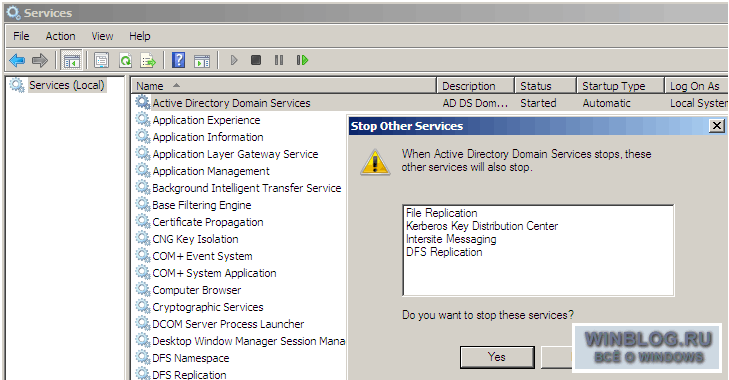729x380 pixels.
Task: Click File Replication in the dialog list
Action: (442, 213)
